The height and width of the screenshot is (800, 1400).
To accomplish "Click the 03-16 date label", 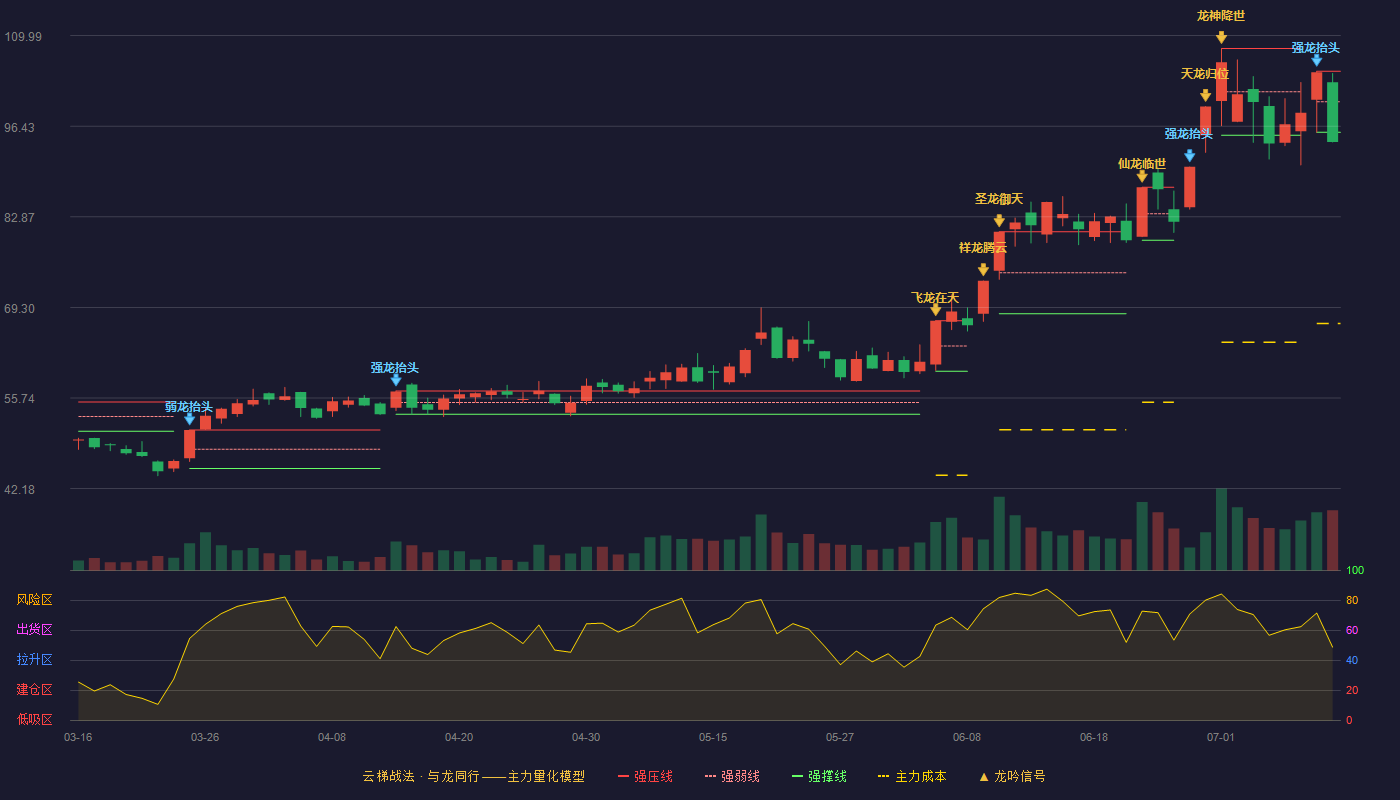I will click(x=78, y=737).
